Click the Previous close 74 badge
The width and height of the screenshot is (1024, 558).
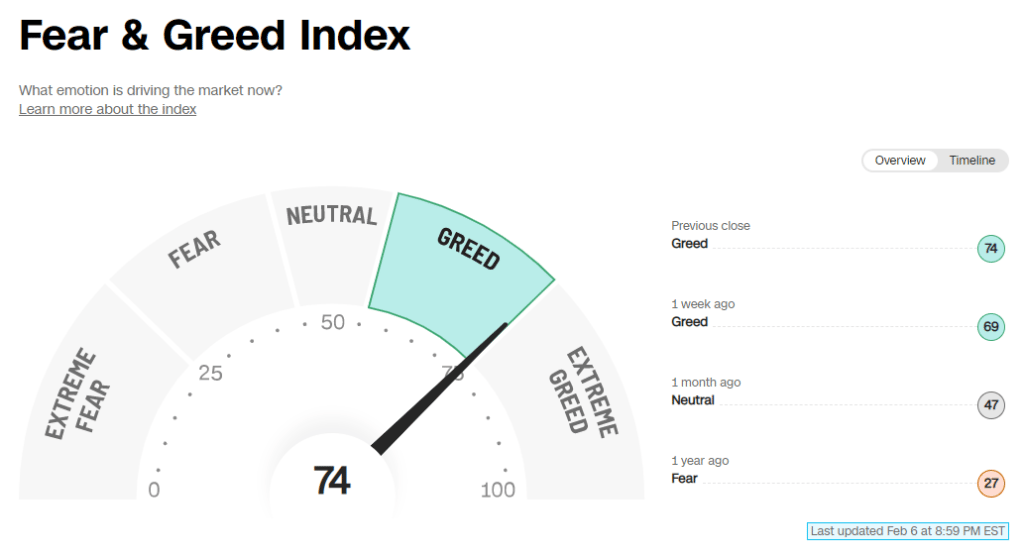coord(991,248)
